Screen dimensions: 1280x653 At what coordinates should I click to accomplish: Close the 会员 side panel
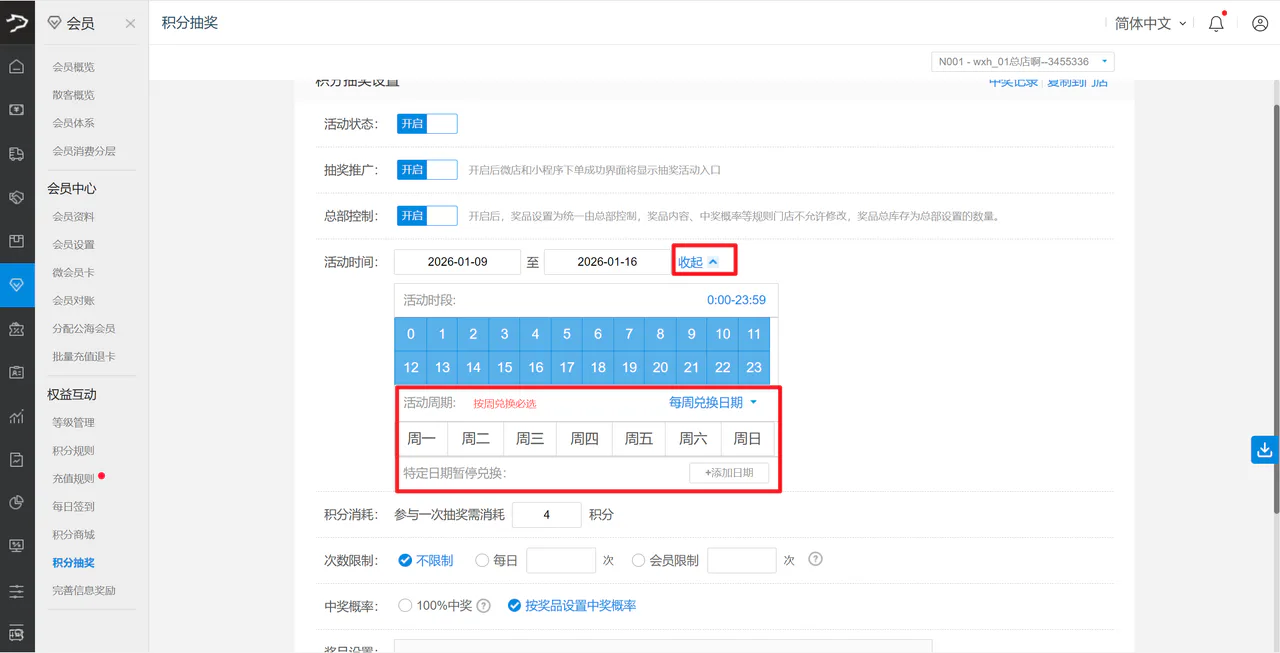(x=130, y=23)
